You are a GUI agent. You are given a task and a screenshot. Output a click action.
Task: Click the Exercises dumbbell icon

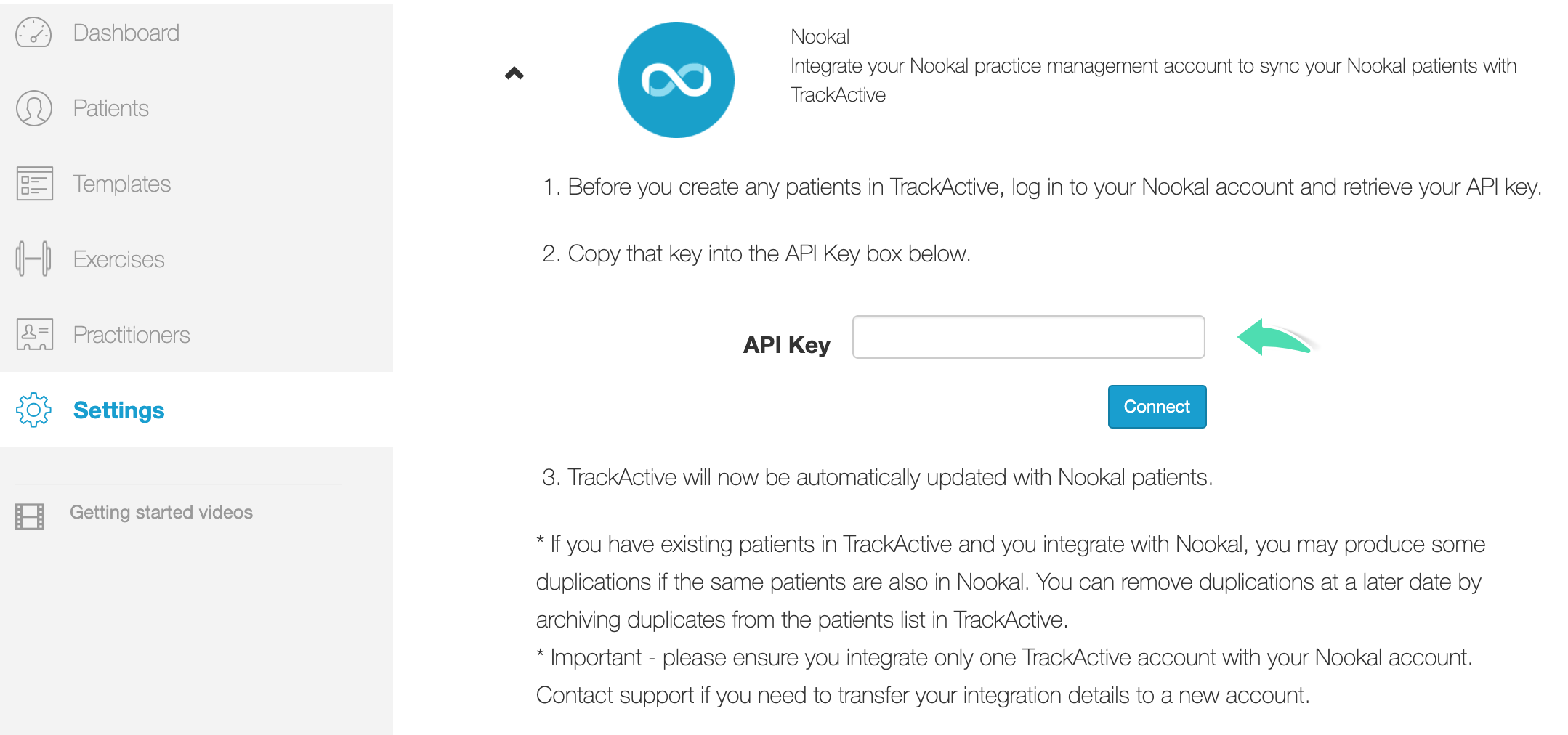33,259
